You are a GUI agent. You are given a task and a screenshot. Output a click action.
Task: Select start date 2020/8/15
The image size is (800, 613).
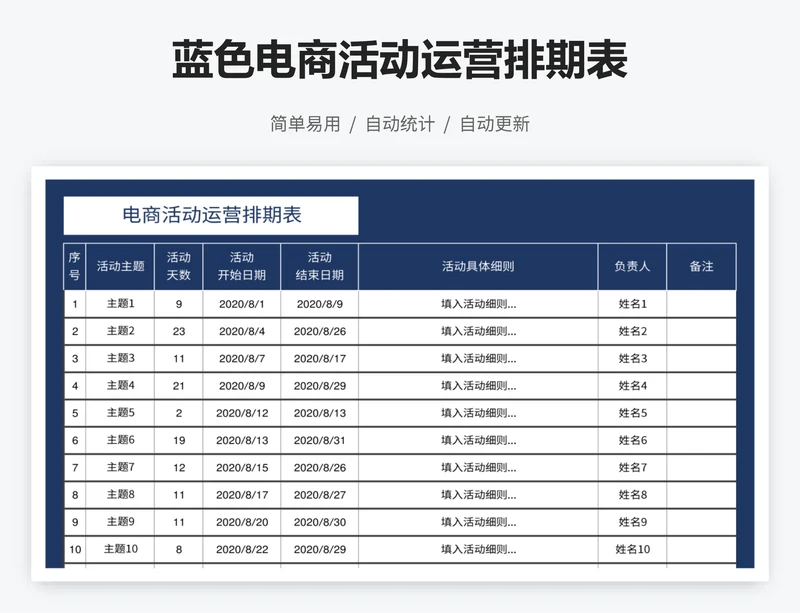[x=242, y=468]
